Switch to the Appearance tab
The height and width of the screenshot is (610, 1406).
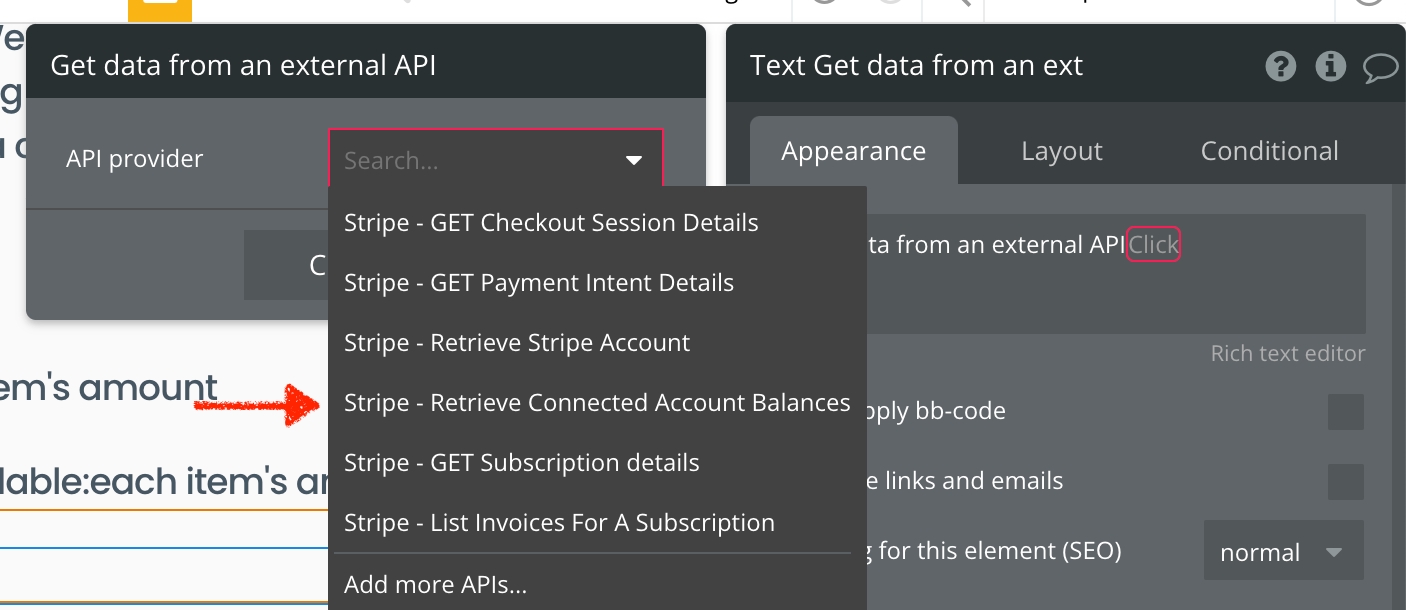(x=853, y=151)
